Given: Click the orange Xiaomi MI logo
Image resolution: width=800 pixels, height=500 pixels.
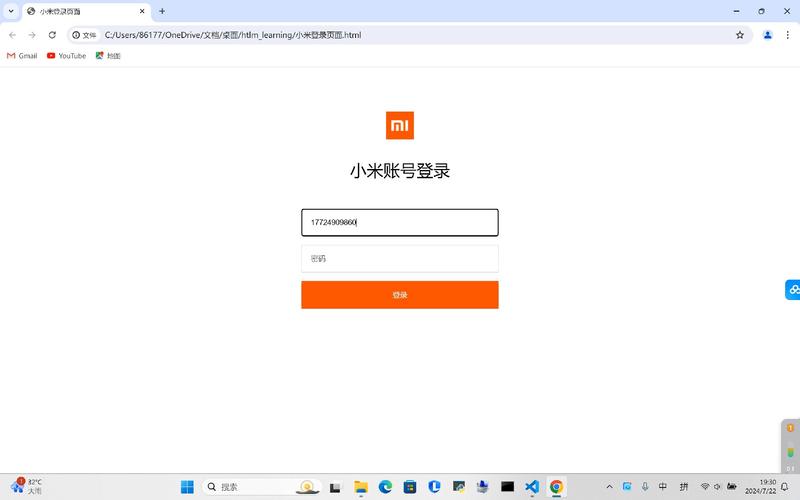Looking at the screenshot, I should (399, 125).
